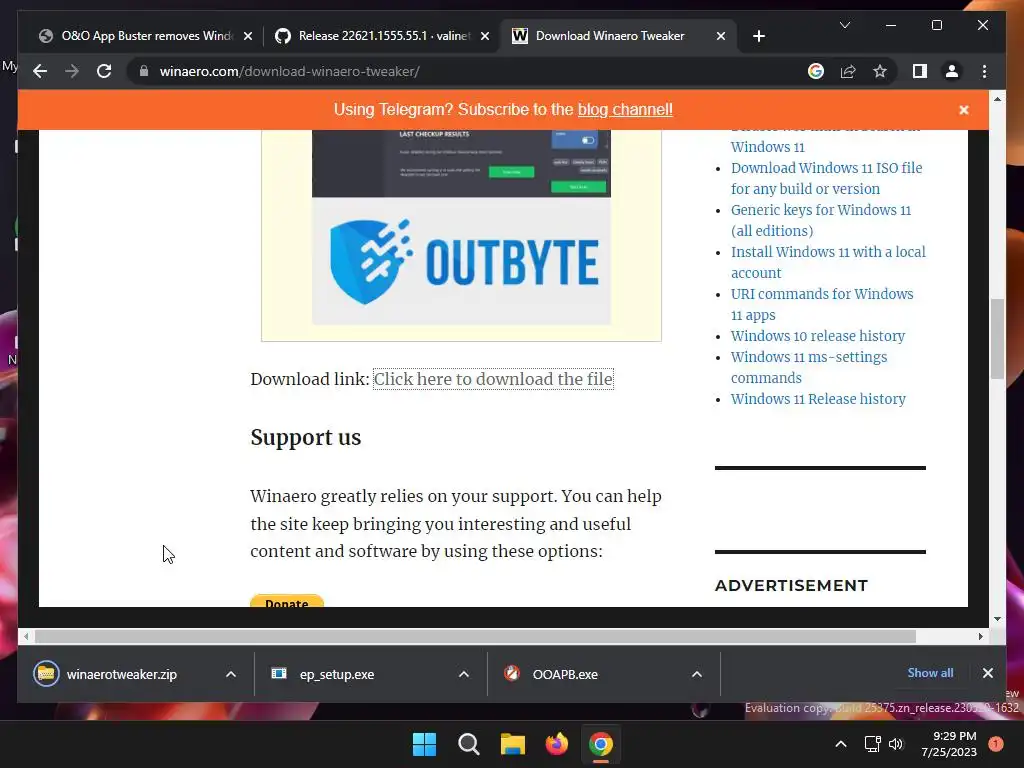Expand options for winaerotweaker.zip download
1024x768 pixels.
pos(231,674)
